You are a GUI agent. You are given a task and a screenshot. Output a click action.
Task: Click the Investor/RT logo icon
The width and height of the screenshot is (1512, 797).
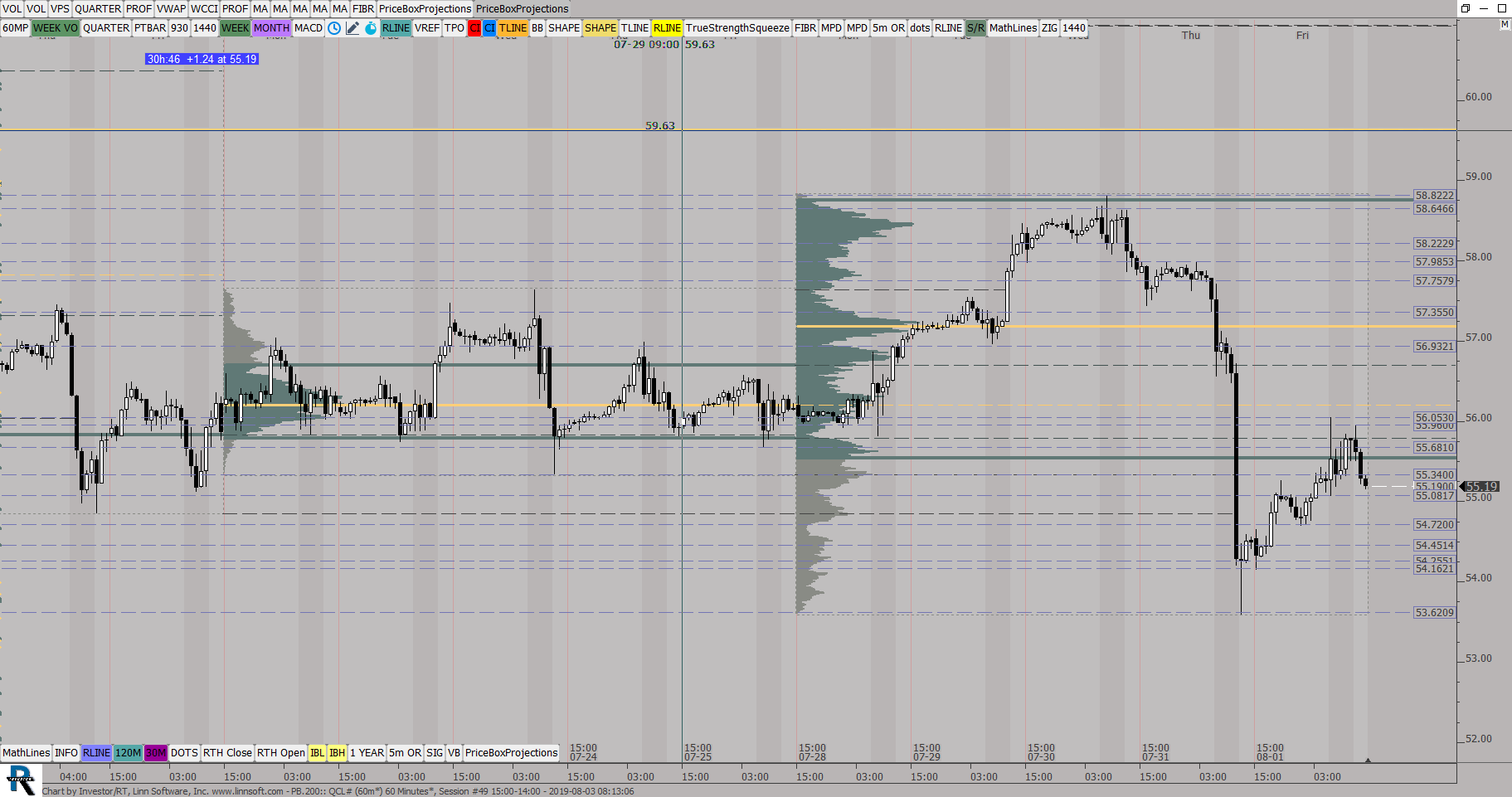coord(21,780)
